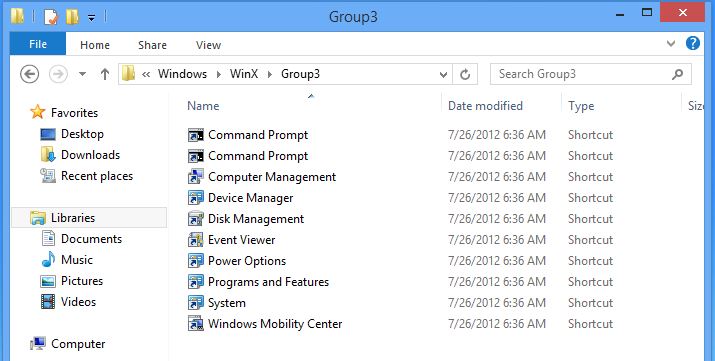Image resolution: width=715 pixels, height=361 pixels.
Task: Select Favorites in navigation pane
Action: (x=74, y=113)
